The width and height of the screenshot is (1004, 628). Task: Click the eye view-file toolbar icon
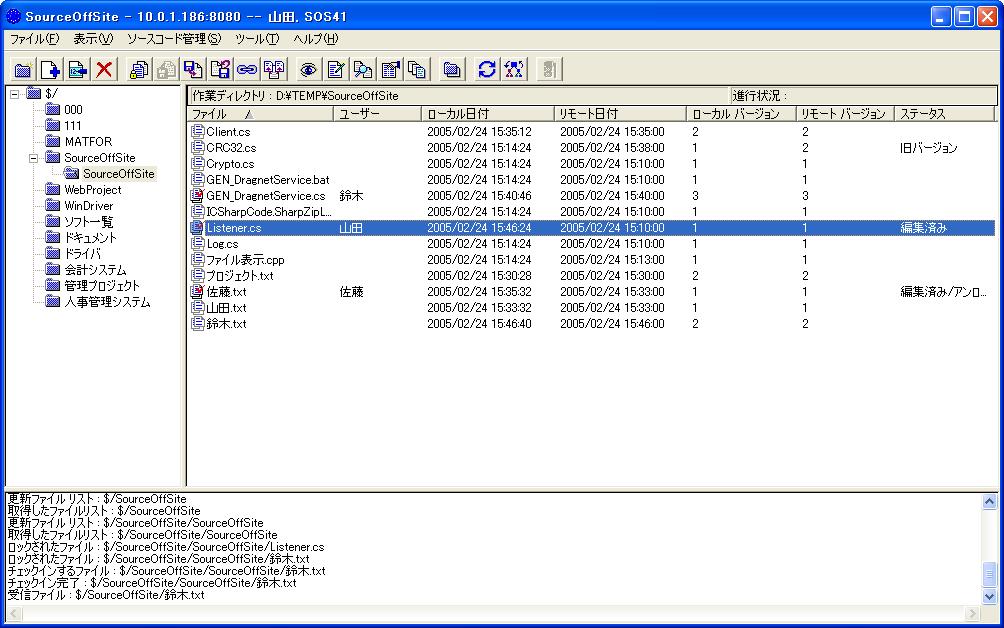[309, 69]
